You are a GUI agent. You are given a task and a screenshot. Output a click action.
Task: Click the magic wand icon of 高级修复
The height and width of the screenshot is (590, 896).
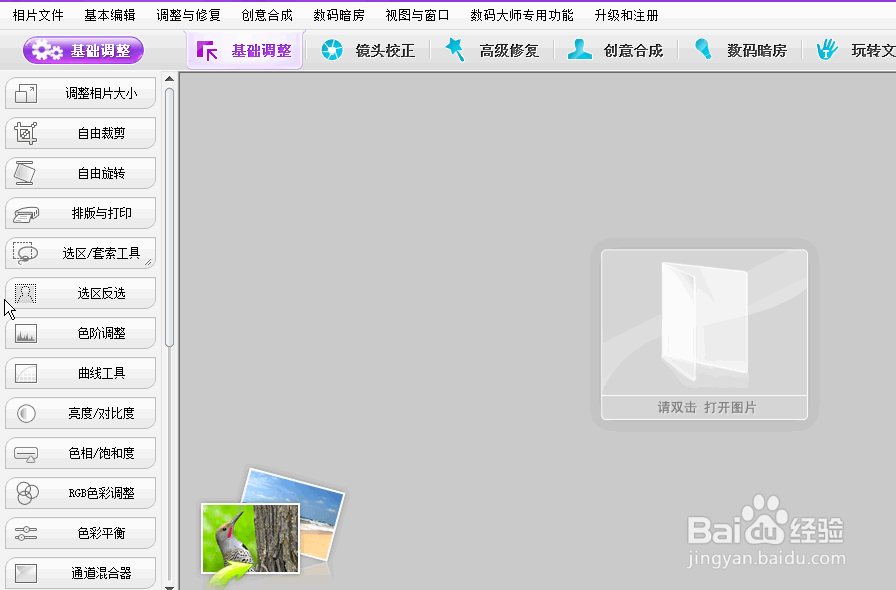point(455,50)
